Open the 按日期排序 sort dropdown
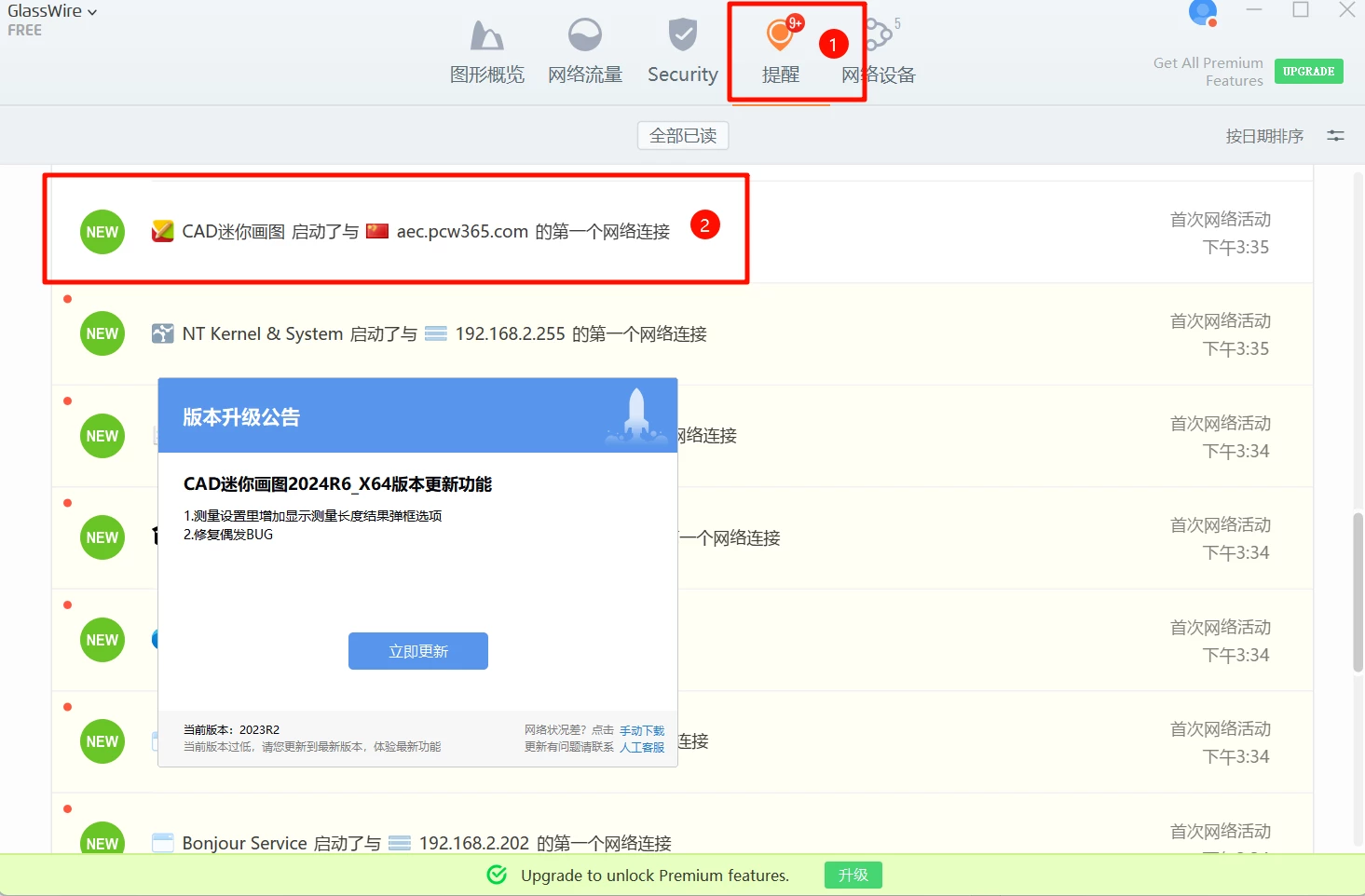Image resolution: width=1365 pixels, height=896 pixels. coord(1263,136)
